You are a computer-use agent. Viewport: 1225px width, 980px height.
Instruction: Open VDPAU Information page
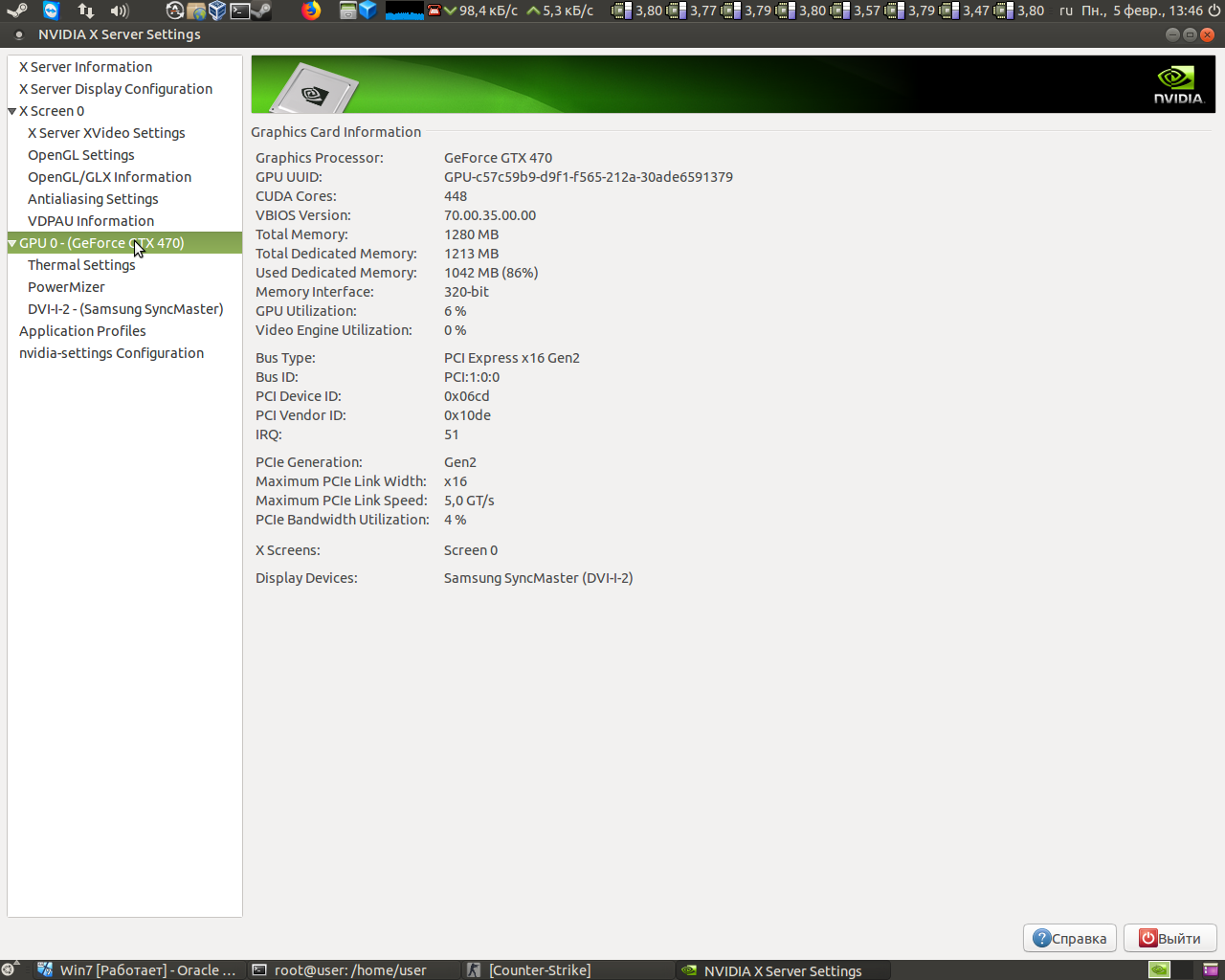pos(91,221)
